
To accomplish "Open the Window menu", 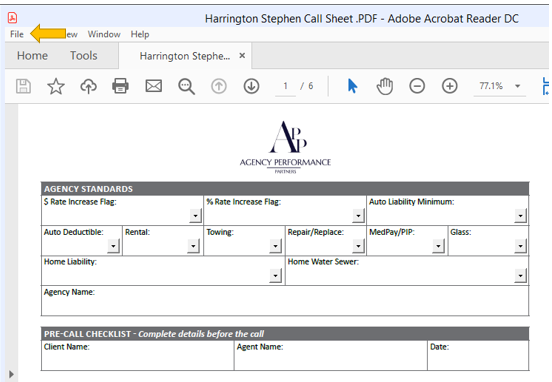I will pyautogui.click(x=104, y=34).
